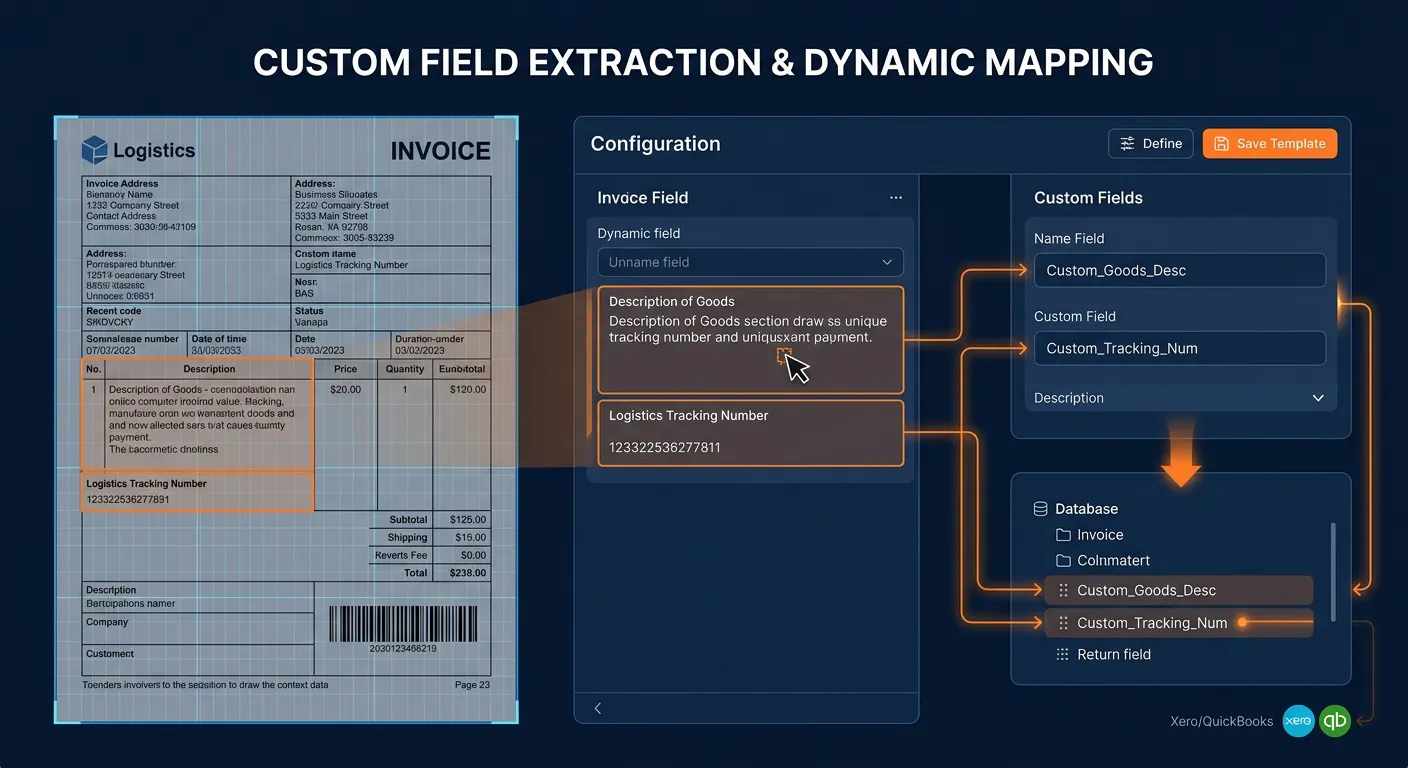Image resolution: width=1408 pixels, height=768 pixels.
Task: Select Custom_Tracking_Num row in Database
Action: tap(1178, 623)
